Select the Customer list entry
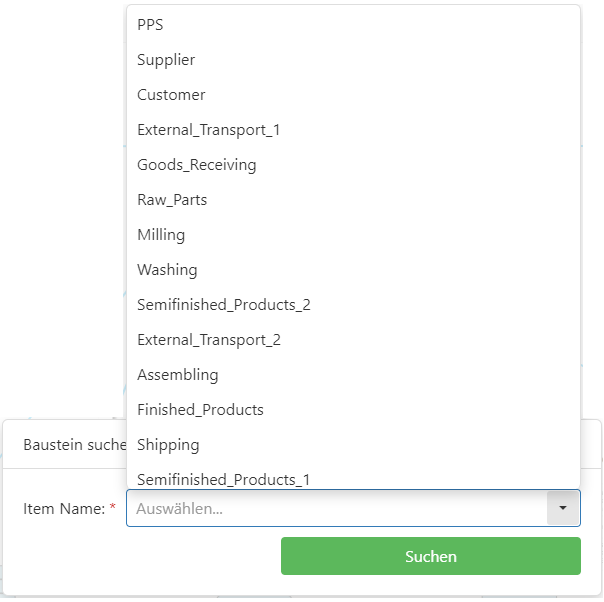The width and height of the screenshot is (604, 602). point(171,95)
